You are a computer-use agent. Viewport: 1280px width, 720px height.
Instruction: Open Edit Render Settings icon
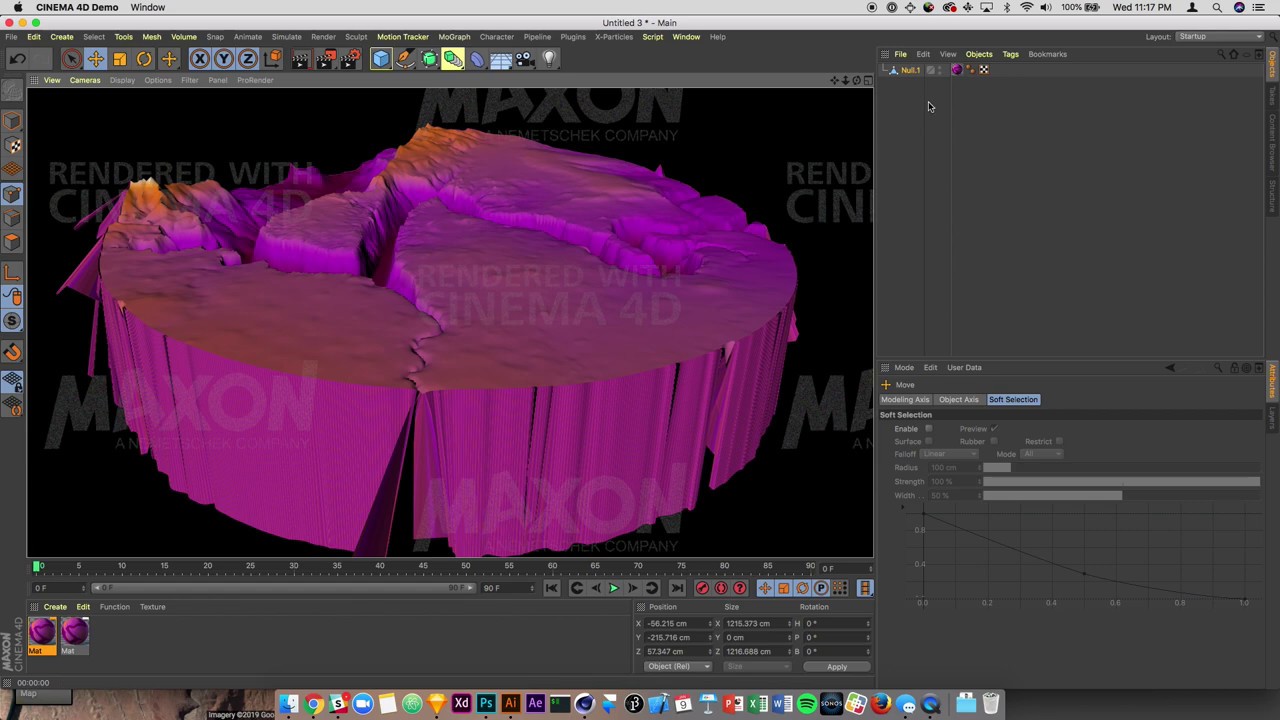pyautogui.click(x=350, y=59)
